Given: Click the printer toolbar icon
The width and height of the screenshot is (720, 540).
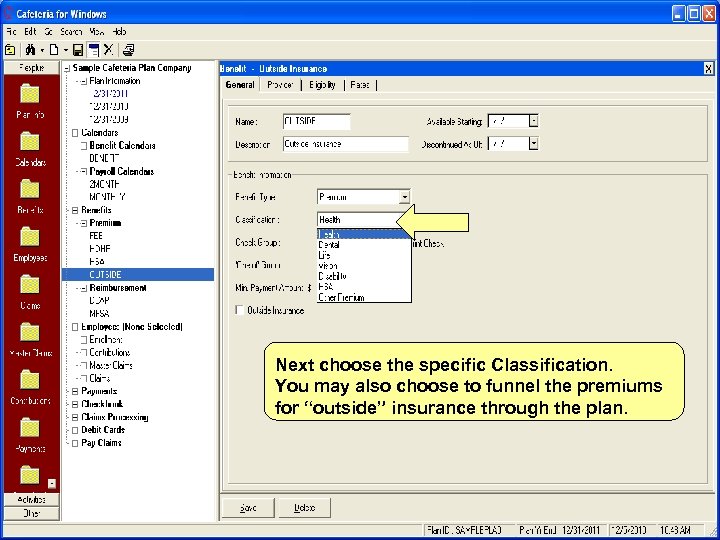Looking at the screenshot, I should tap(129, 50).
